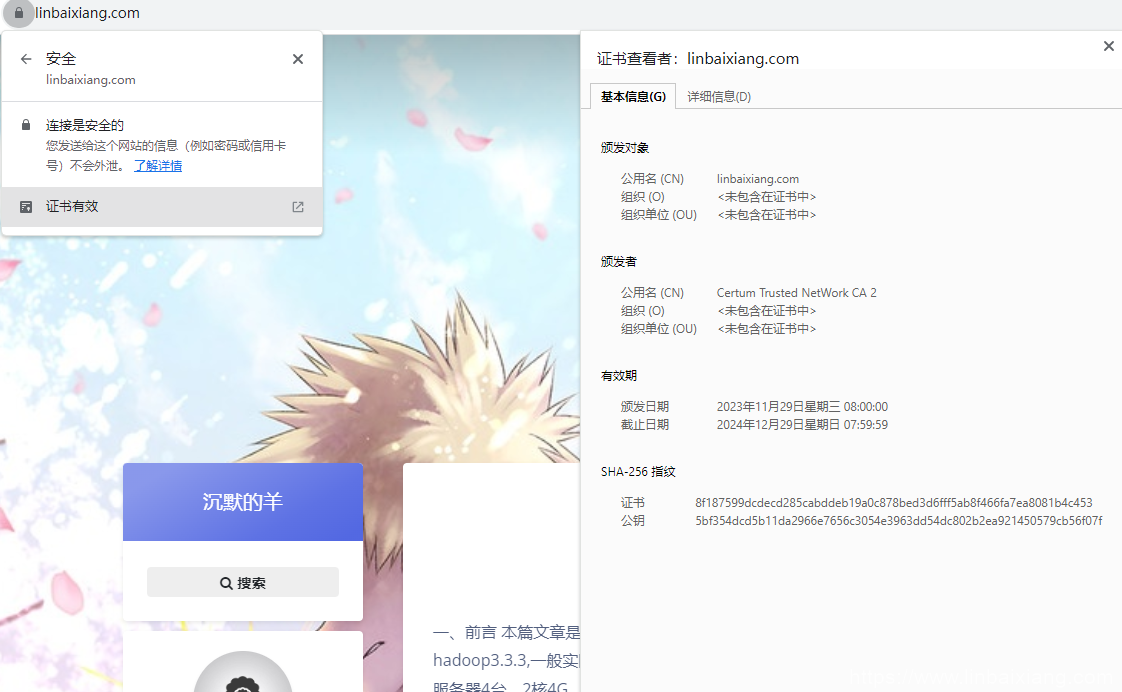Go back using the arrow in security popup

[x=26, y=59]
